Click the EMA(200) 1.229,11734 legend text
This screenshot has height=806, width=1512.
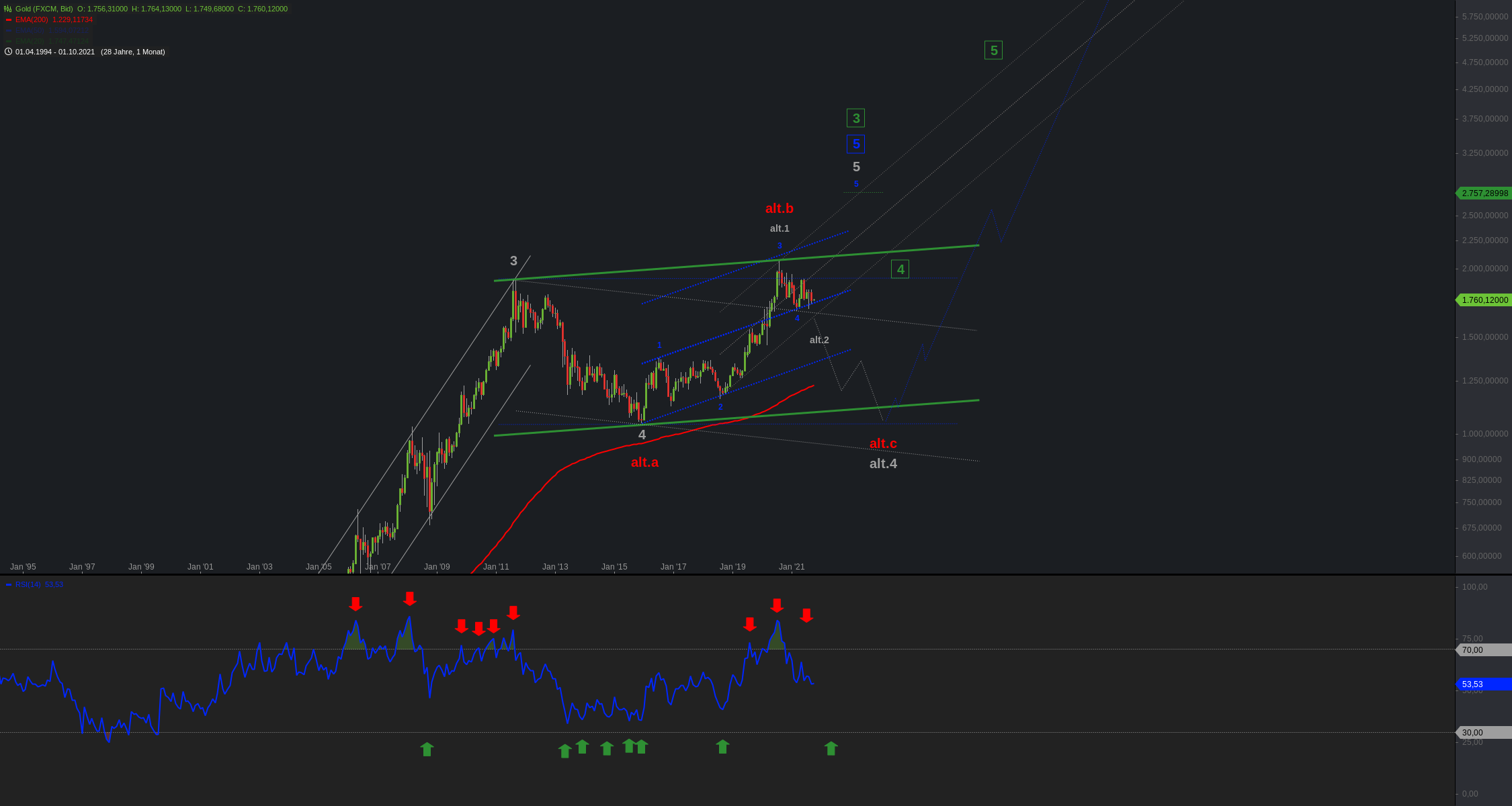[x=54, y=19]
